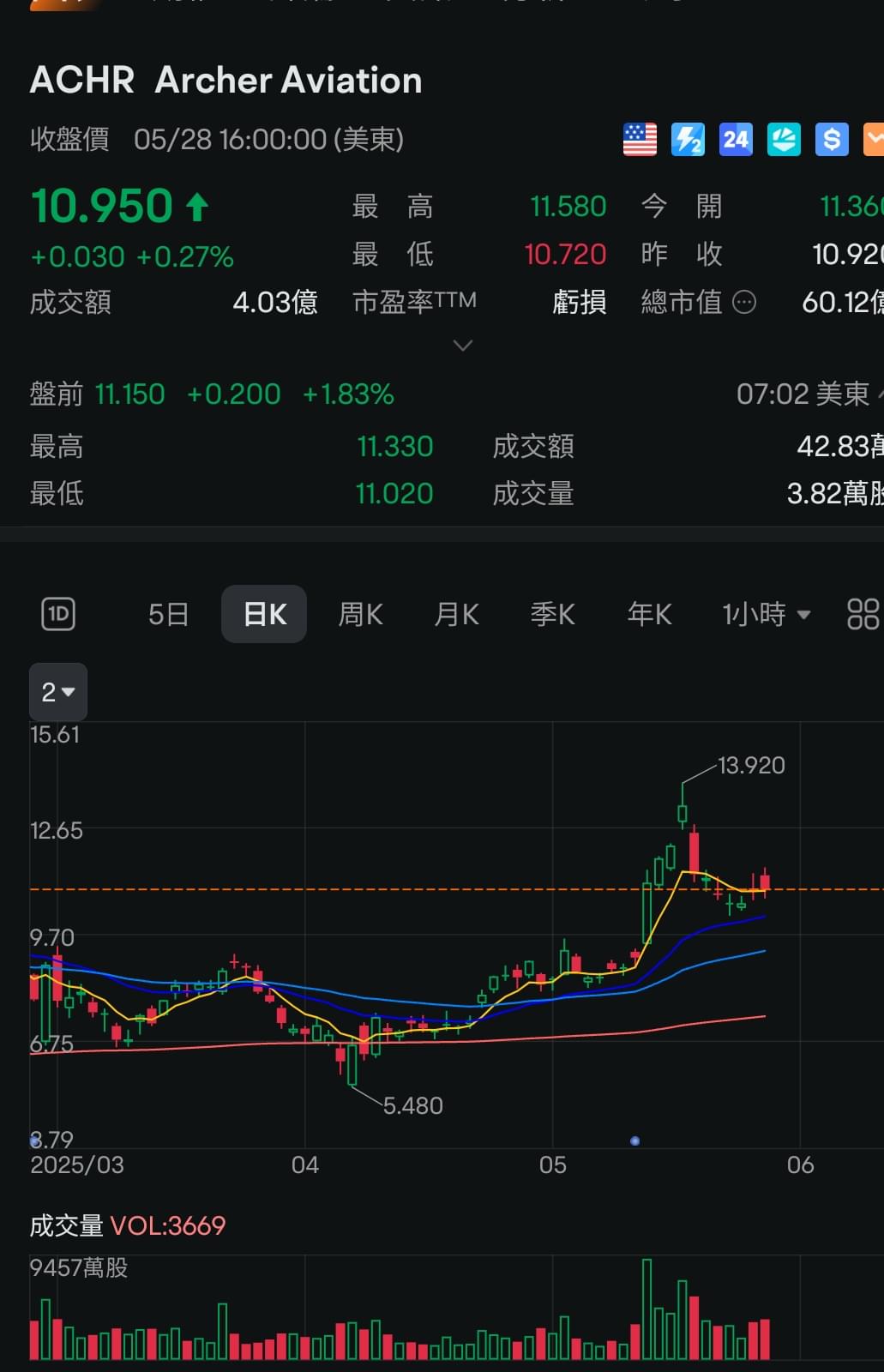Tap the 收盤價 closing price label
This screenshot has width=884, height=1372.
click(69, 139)
